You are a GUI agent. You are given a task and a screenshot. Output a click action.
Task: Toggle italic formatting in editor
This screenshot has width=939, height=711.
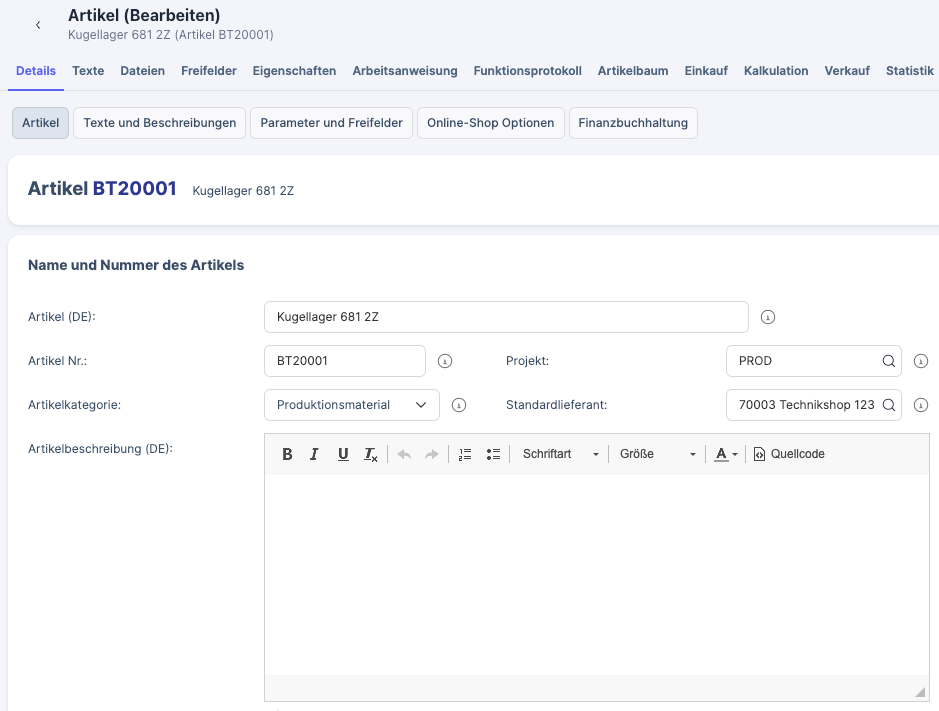click(x=314, y=454)
